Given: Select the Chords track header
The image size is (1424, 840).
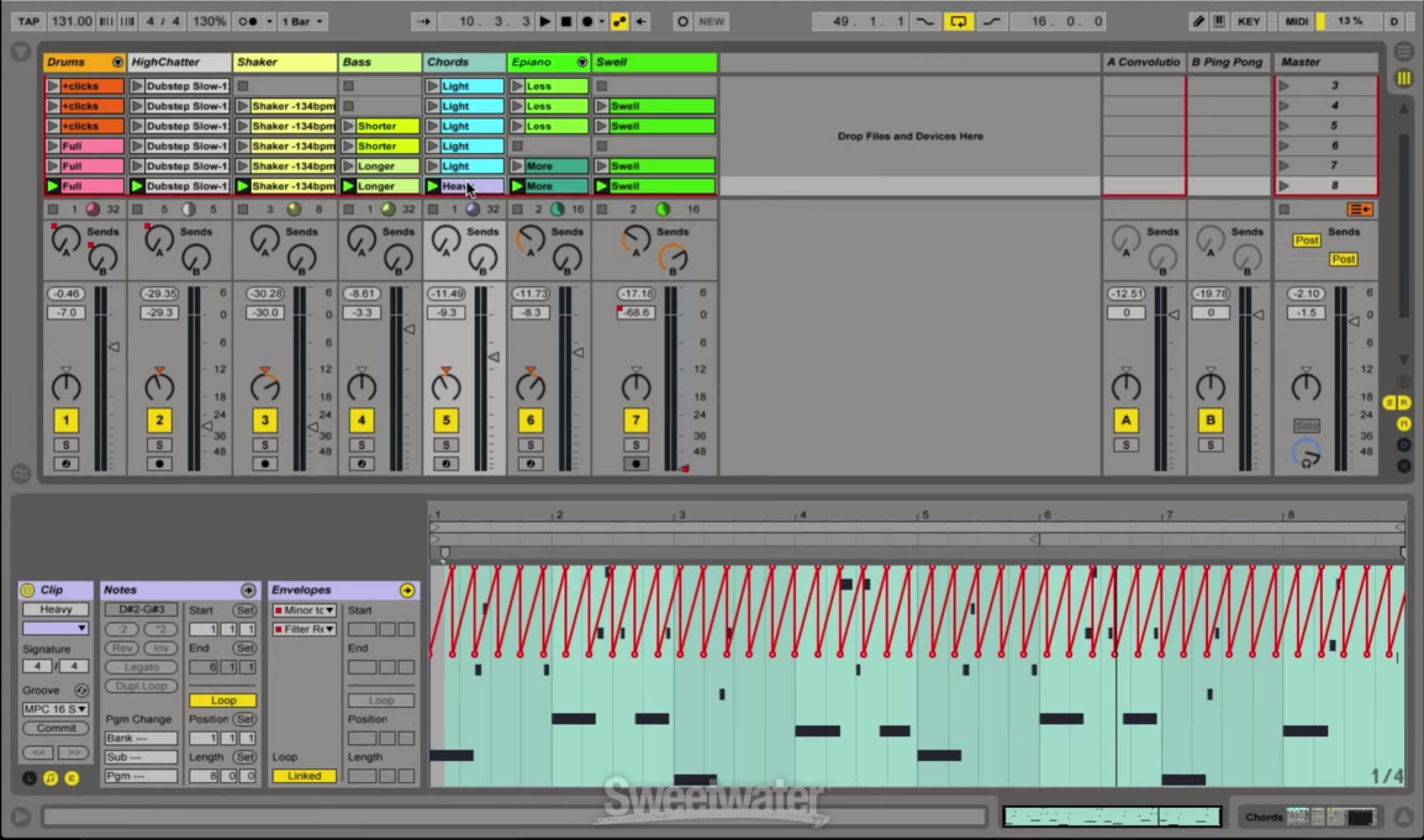Looking at the screenshot, I should point(464,62).
